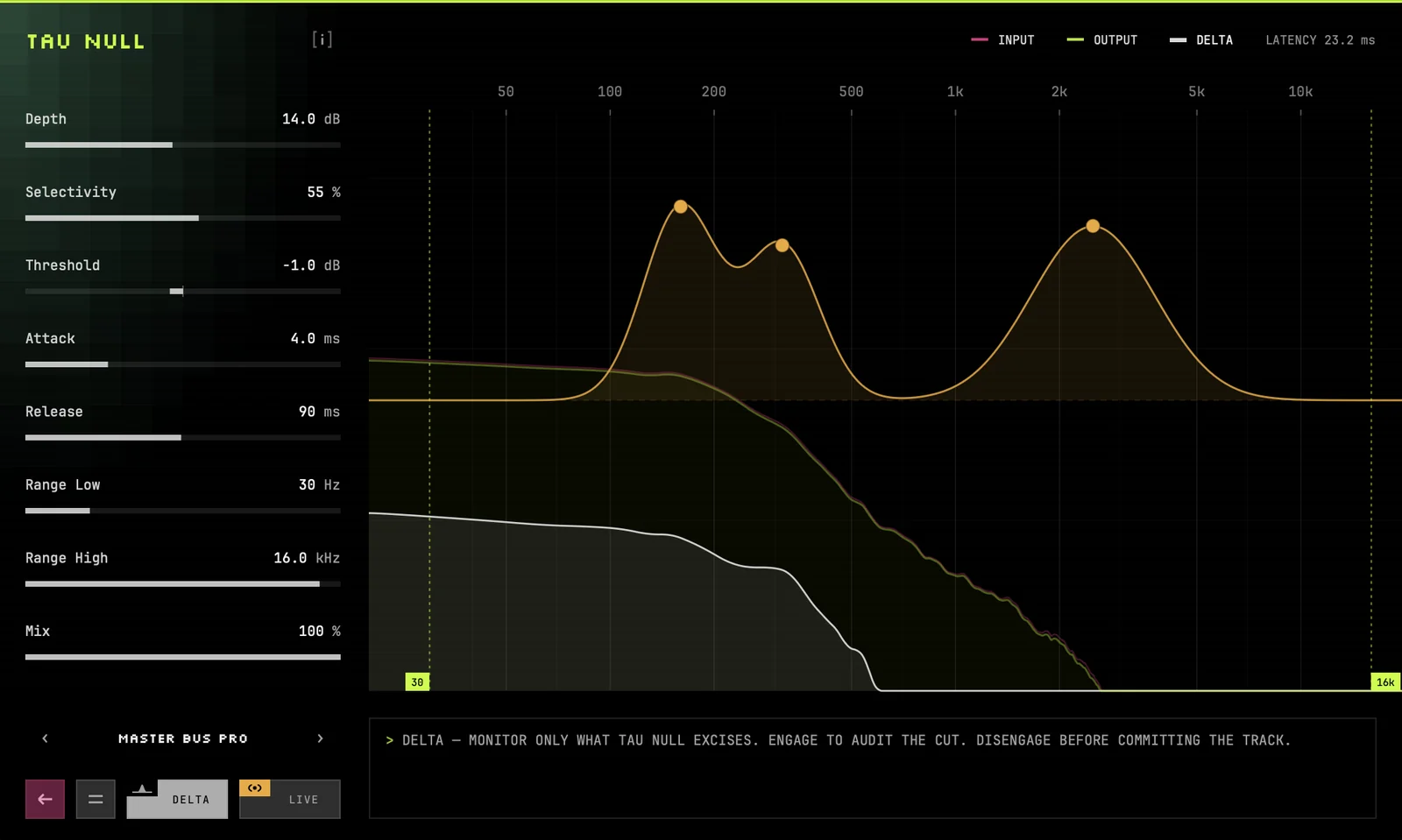Click the Range Low slider
1402x840 pixels.
(x=183, y=511)
